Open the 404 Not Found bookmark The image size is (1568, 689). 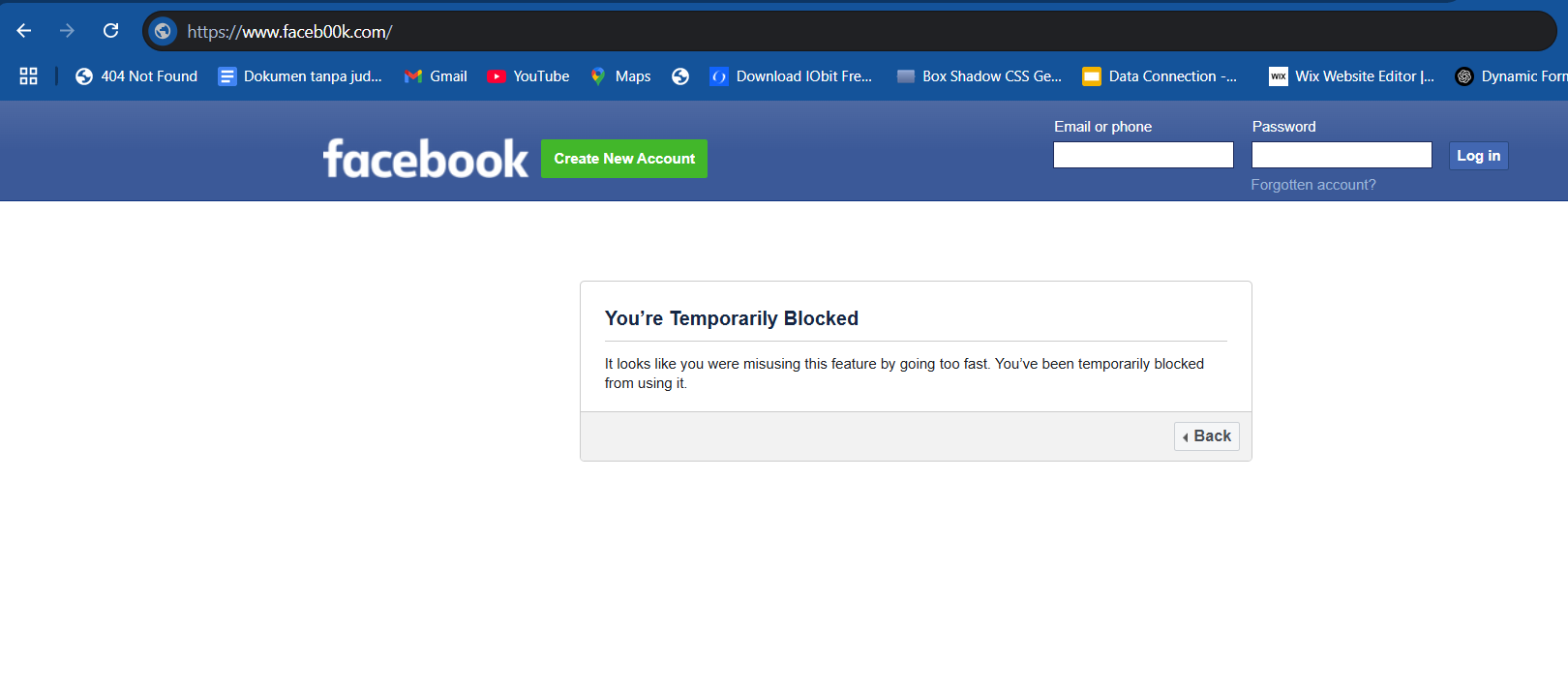(136, 76)
